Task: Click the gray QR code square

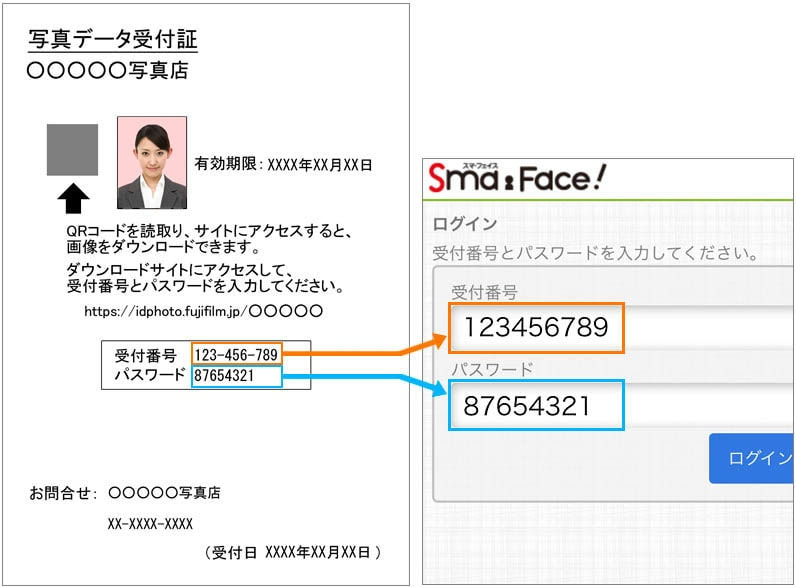Action: [x=72, y=149]
